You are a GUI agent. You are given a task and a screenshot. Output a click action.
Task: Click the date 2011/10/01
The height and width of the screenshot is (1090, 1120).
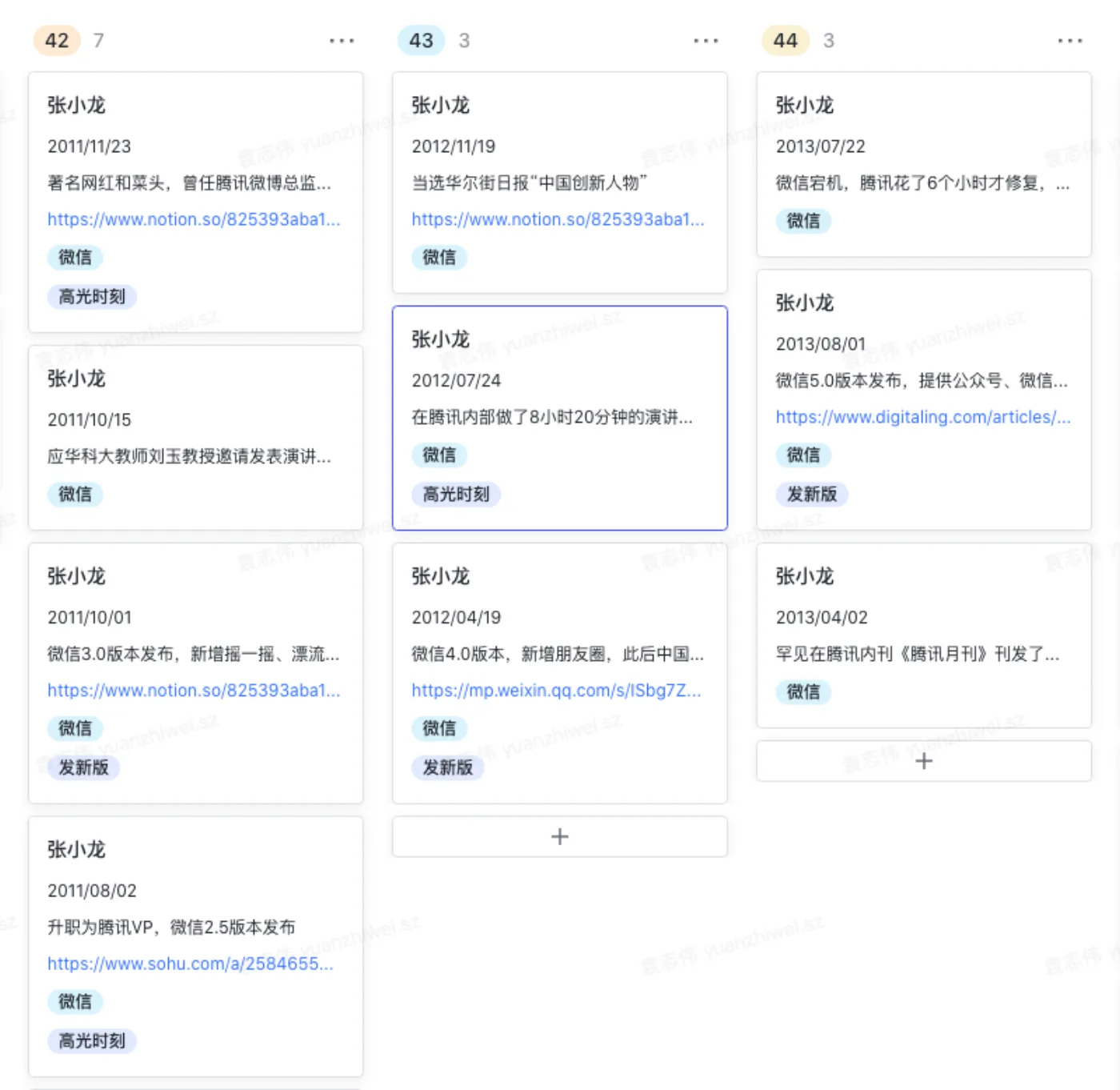[x=89, y=618]
